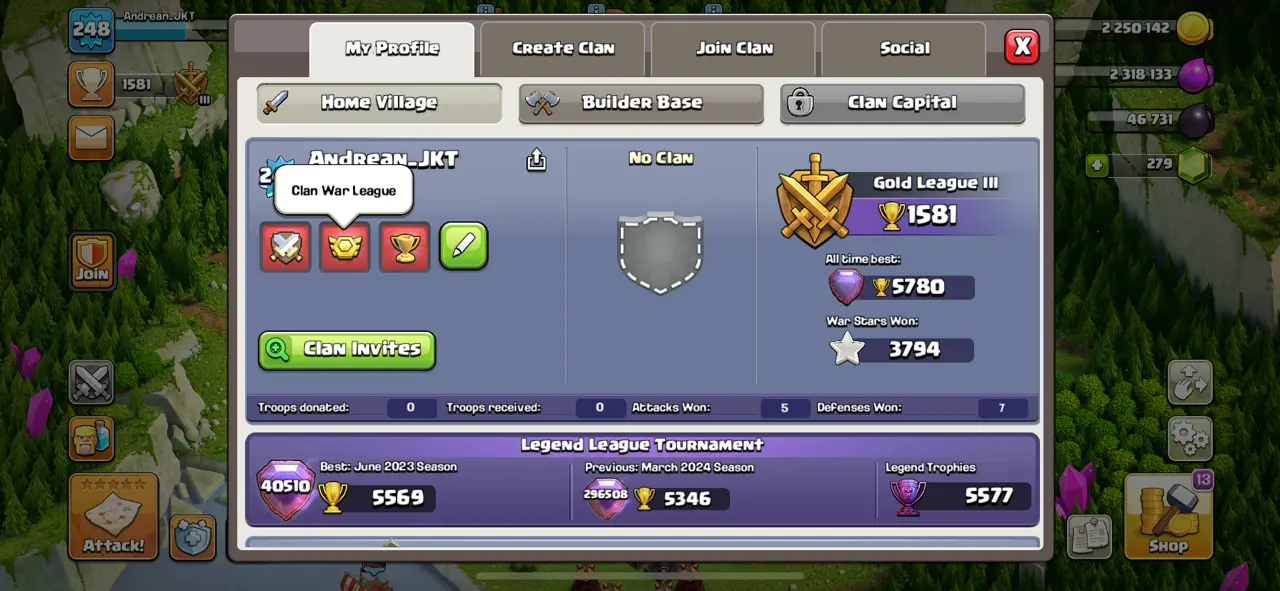The width and height of the screenshot is (1280, 591).
Task: Switch to the Join Clan tab
Action: tap(734, 48)
